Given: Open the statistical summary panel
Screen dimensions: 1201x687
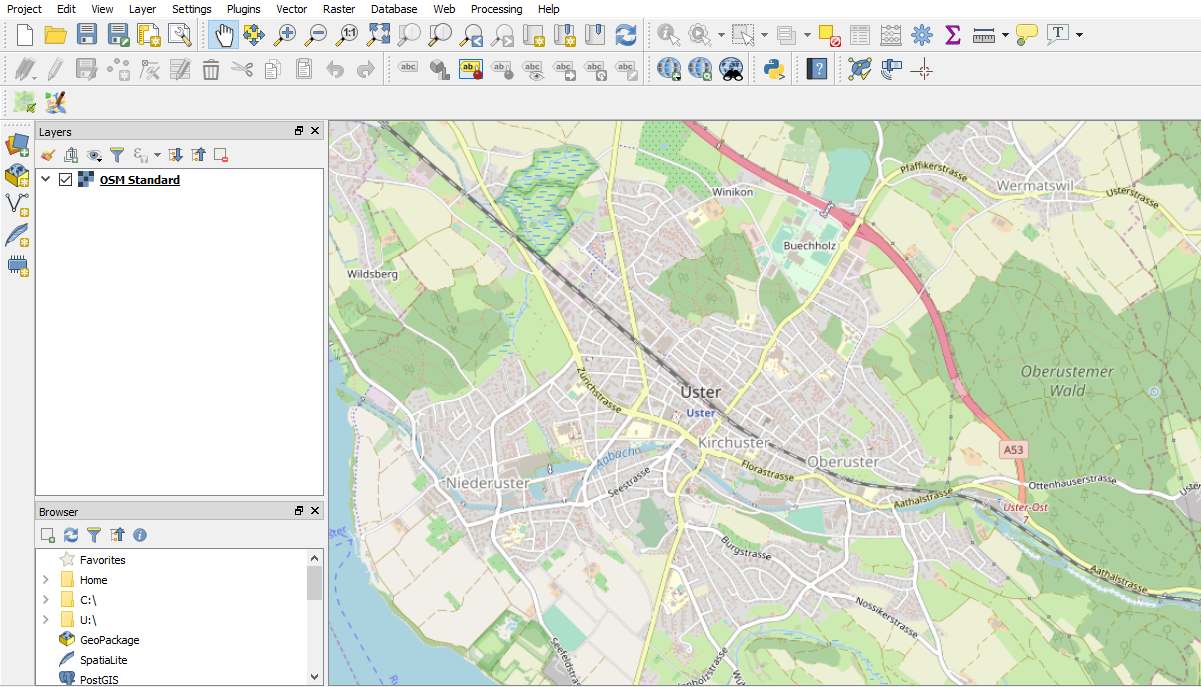Looking at the screenshot, I should 953,34.
